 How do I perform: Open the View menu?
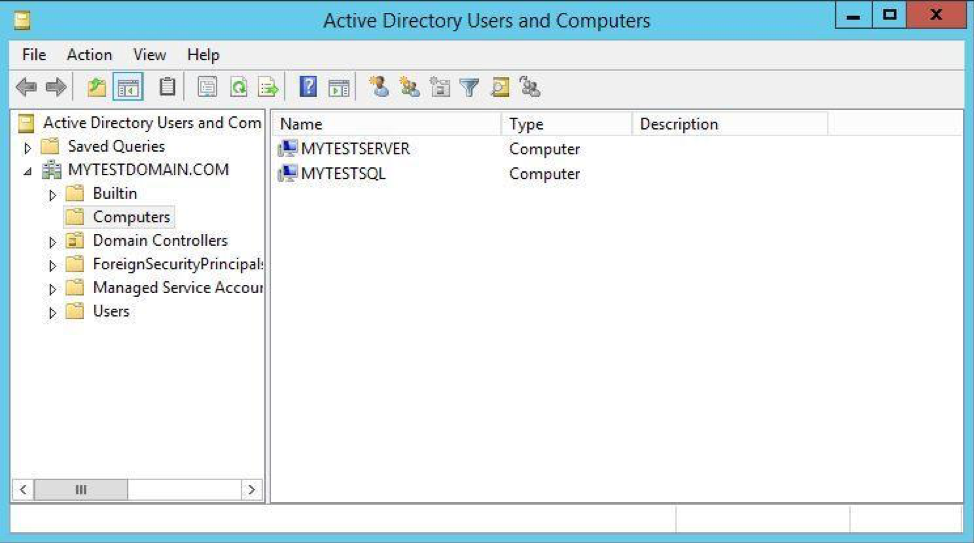click(x=150, y=55)
